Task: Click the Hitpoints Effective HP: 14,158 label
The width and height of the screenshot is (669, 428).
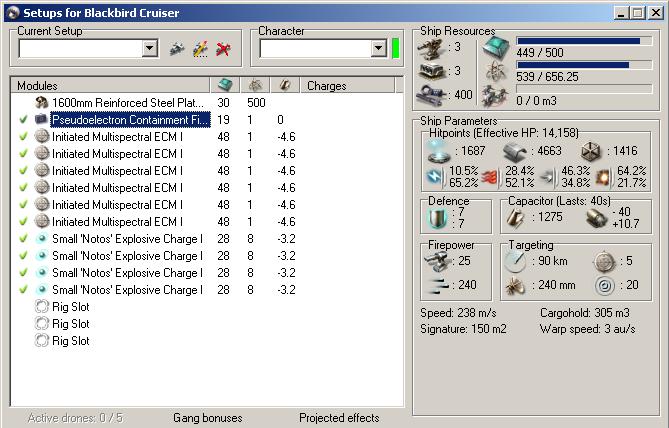Action: point(504,133)
